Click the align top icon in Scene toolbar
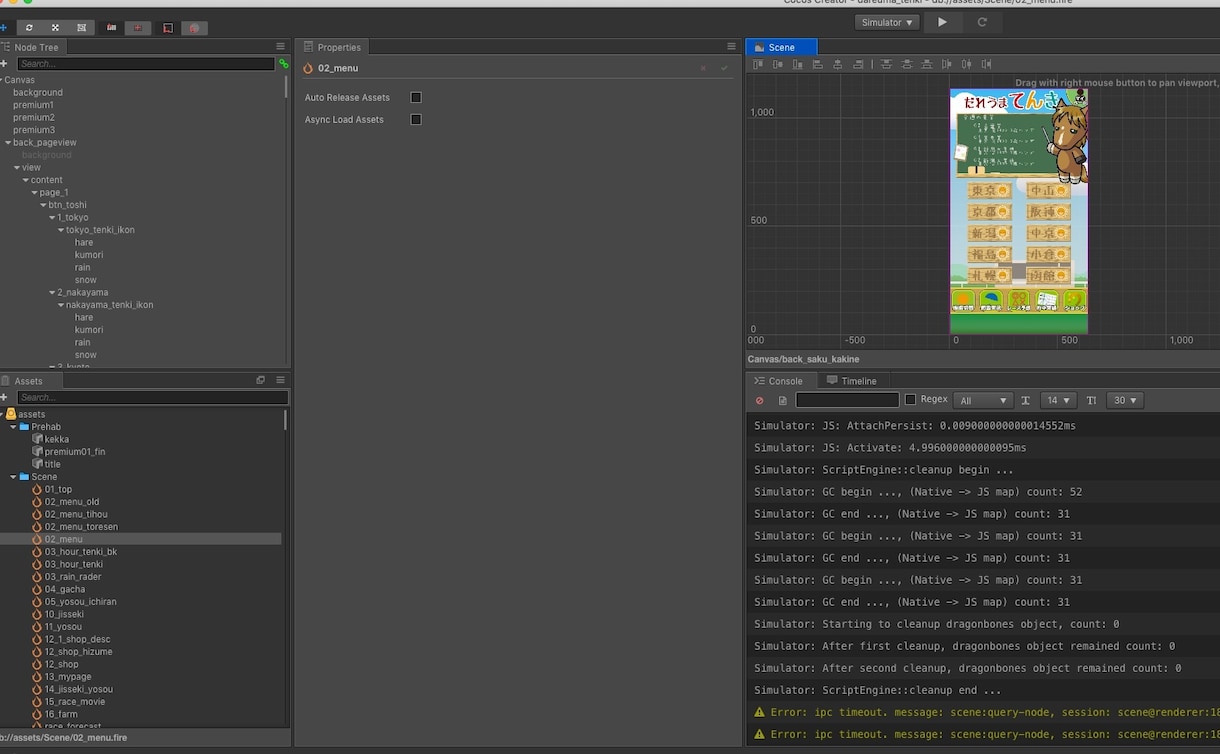This screenshot has height=754, width=1220. click(758, 64)
